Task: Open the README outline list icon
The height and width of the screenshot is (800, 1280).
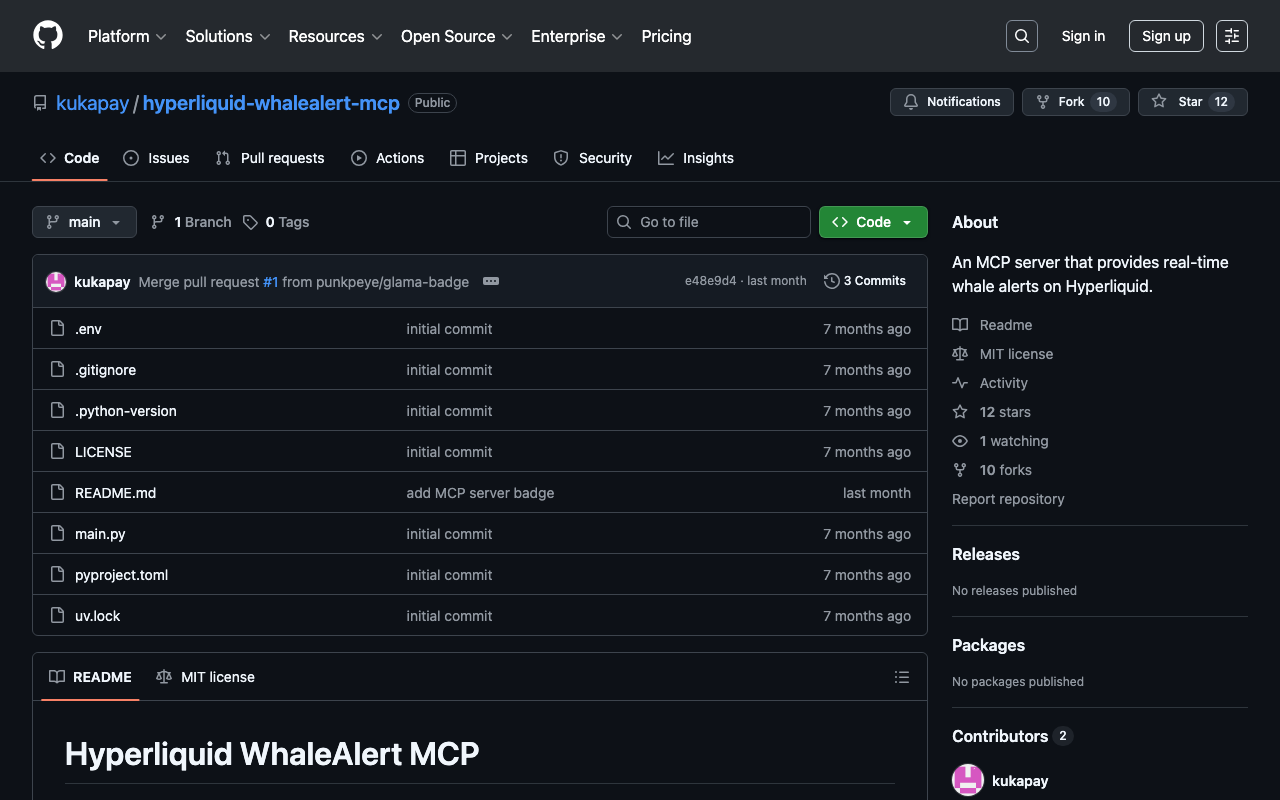Action: point(901,677)
